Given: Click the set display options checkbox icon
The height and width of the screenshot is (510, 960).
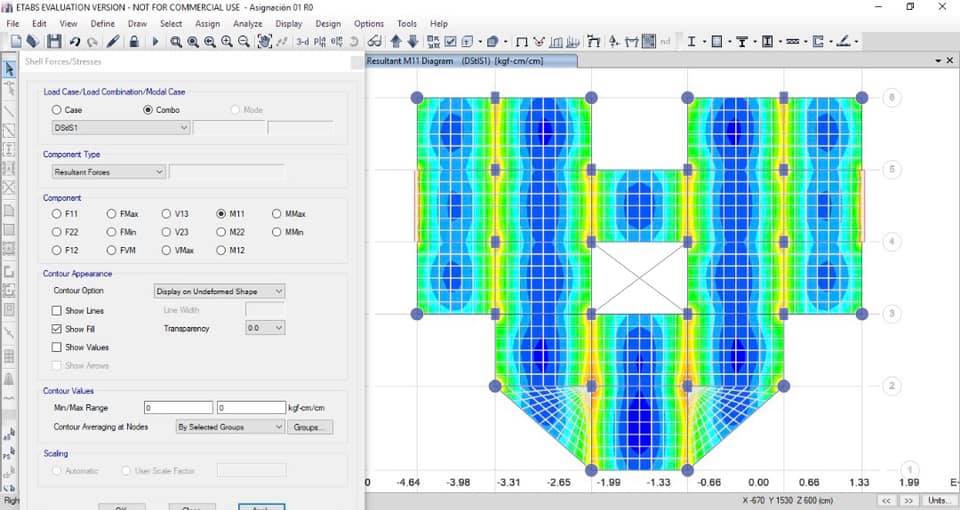Looking at the screenshot, I should point(451,42).
